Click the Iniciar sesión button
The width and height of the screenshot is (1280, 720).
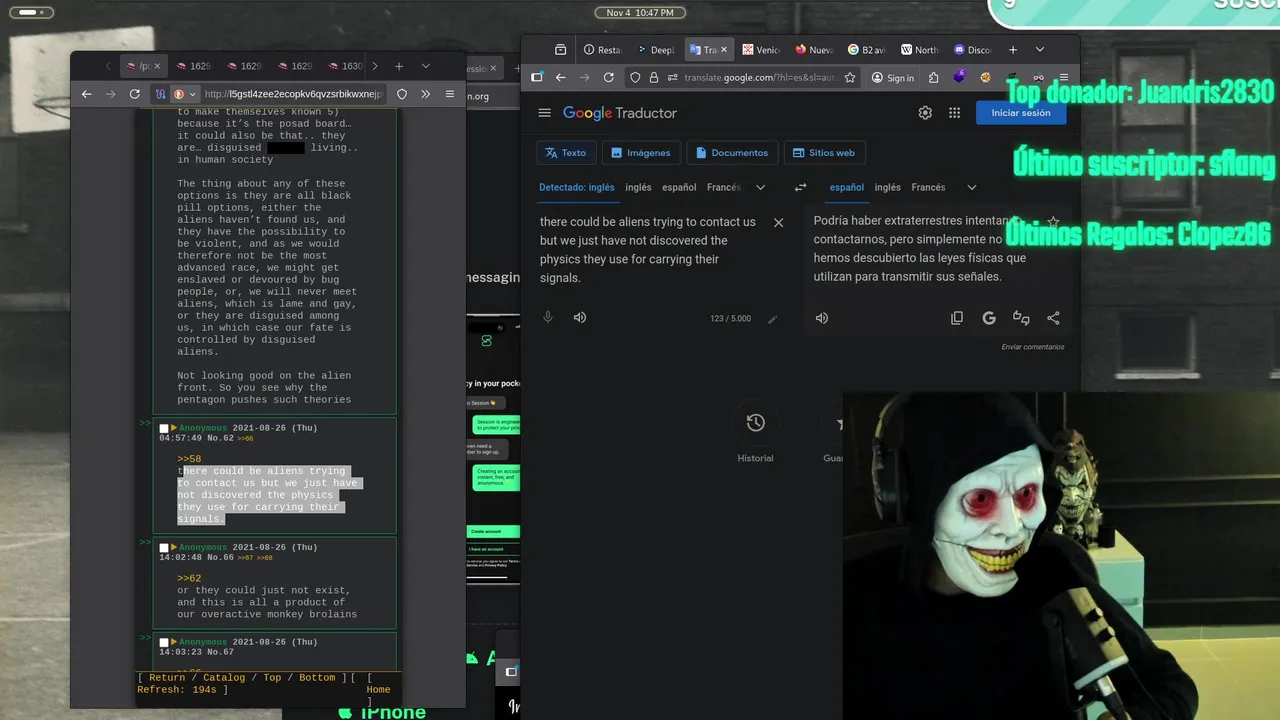(1020, 113)
